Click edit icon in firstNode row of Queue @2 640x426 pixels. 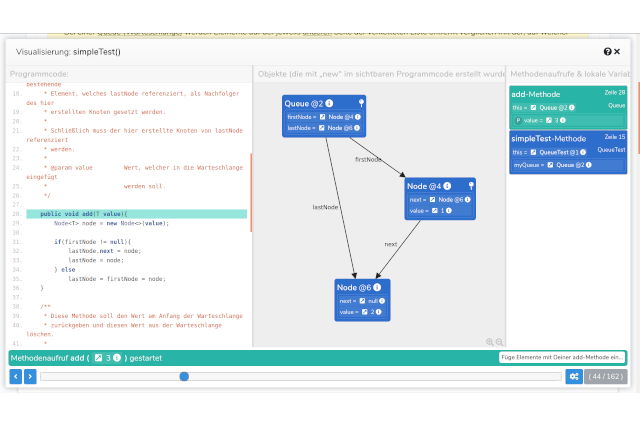click(322, 117)
